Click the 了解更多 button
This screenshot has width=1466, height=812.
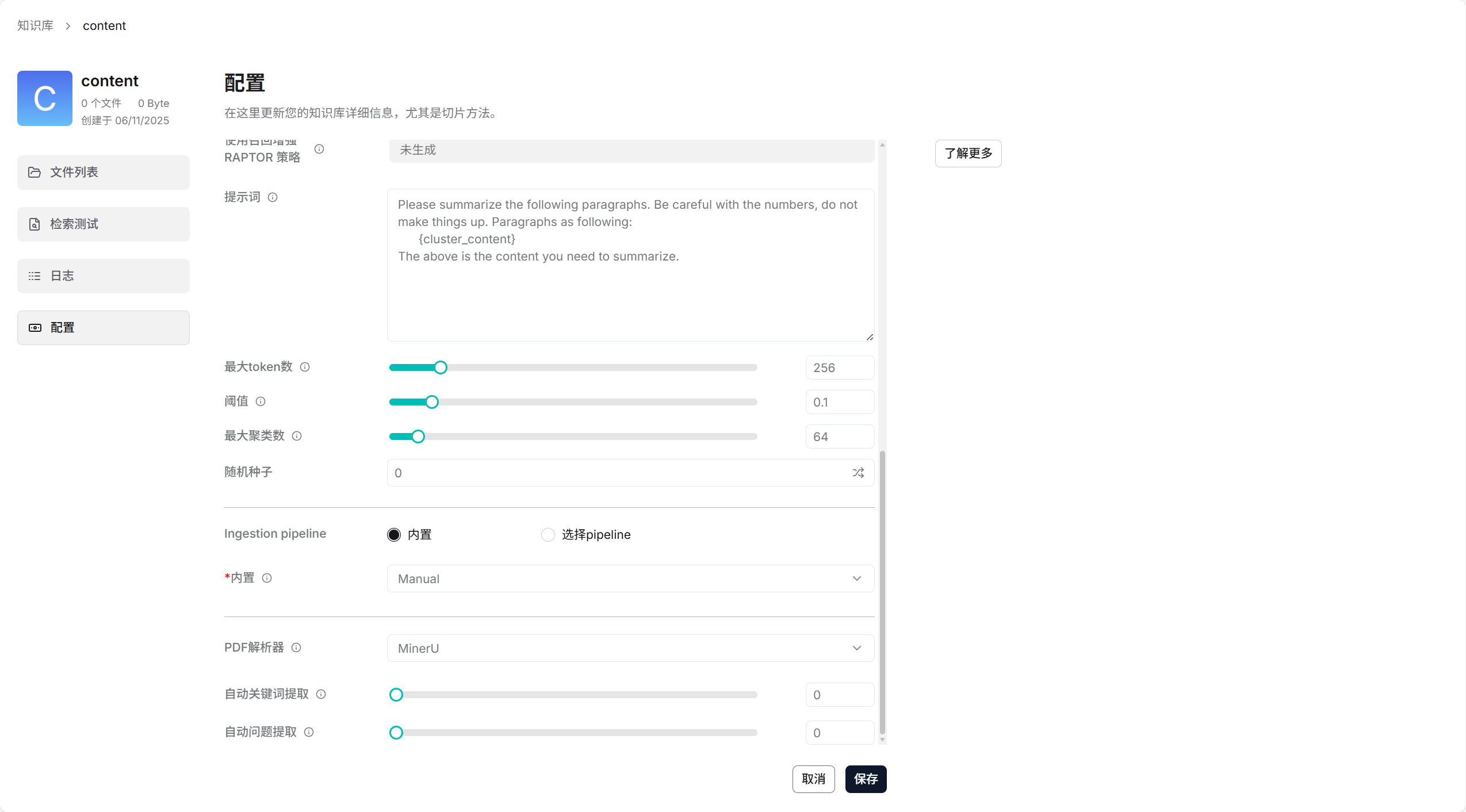968,154
